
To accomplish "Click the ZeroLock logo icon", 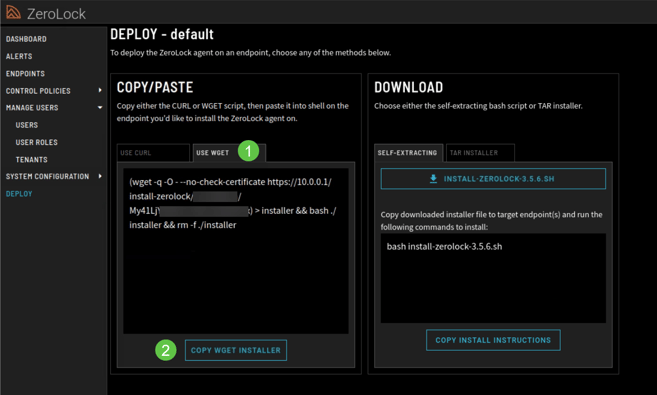I will point(13,13).
